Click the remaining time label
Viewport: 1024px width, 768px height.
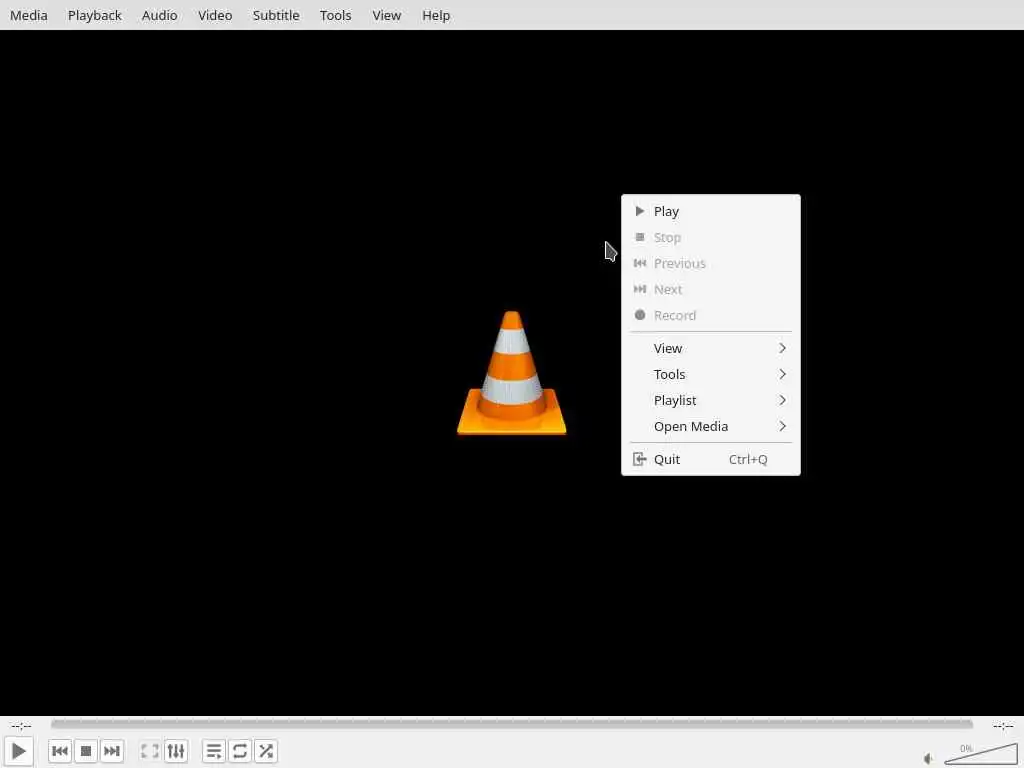tap(1002, 725)
